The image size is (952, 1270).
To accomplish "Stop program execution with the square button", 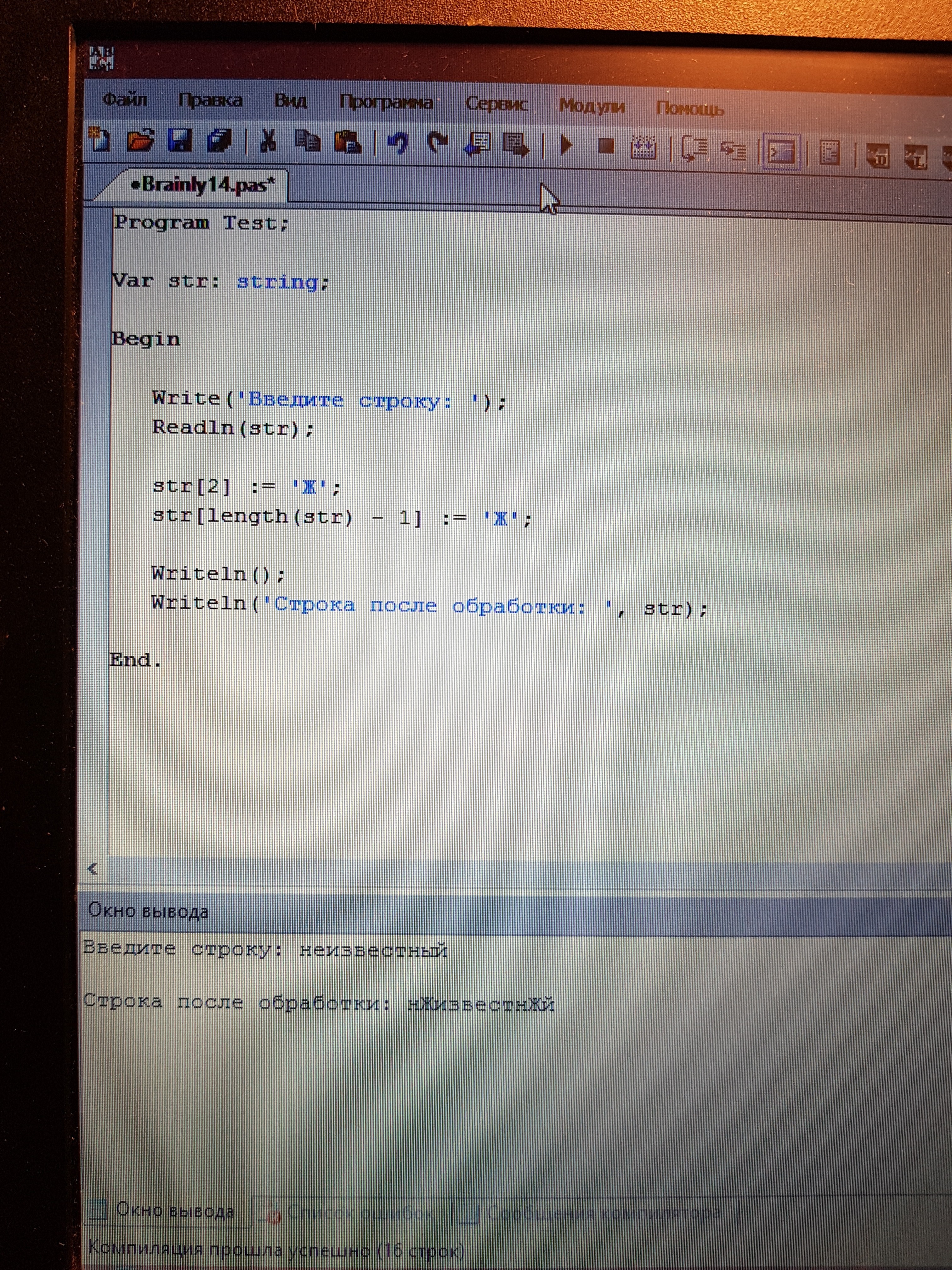I will (607, 146).
